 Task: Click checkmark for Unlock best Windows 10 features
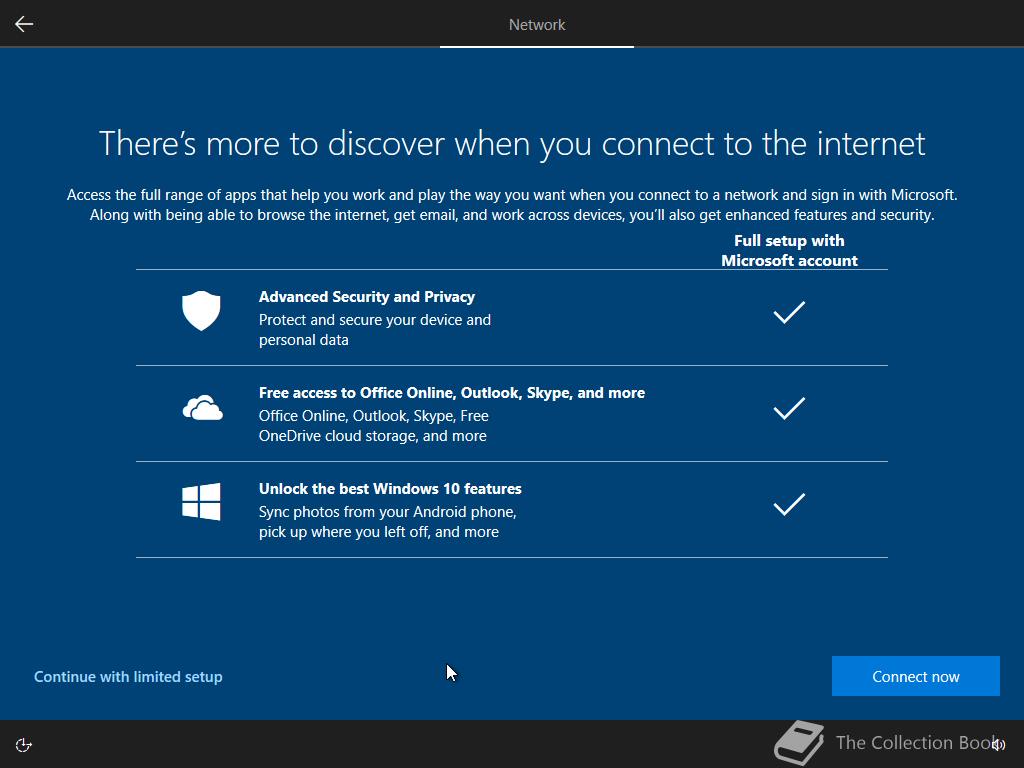(x=789, y=504)
